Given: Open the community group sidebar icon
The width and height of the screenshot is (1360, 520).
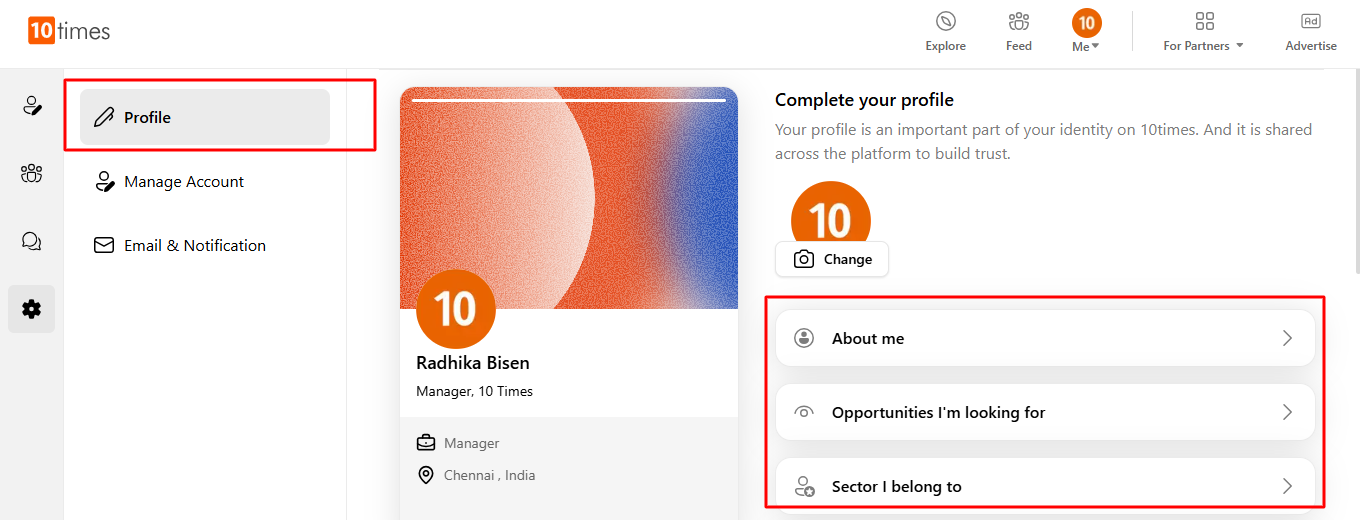Looking at the screenshot, I should click(x=32, y=174).
